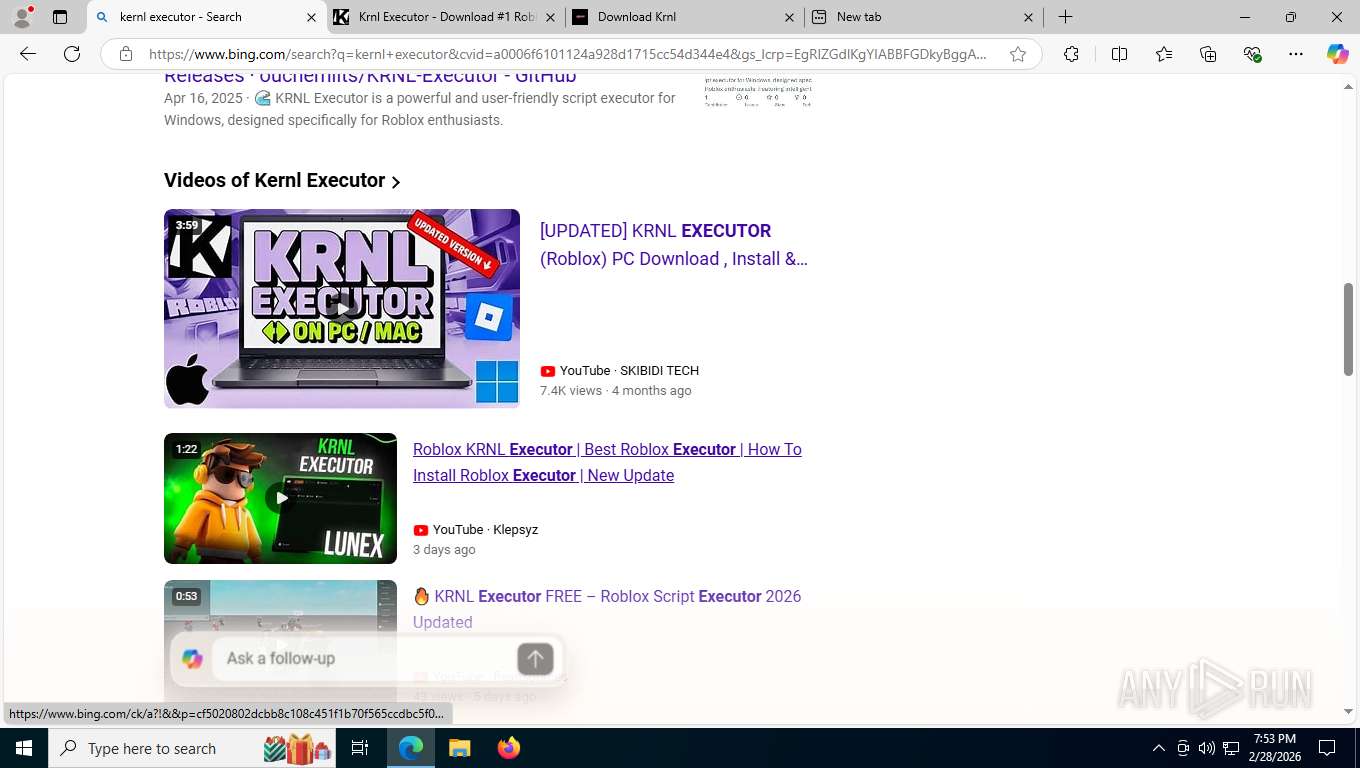The height and width of the screenshot is (768, 1360).
Task: Open Releases KRNL-Executor GitHub link
Action: (x=370, y=76)
